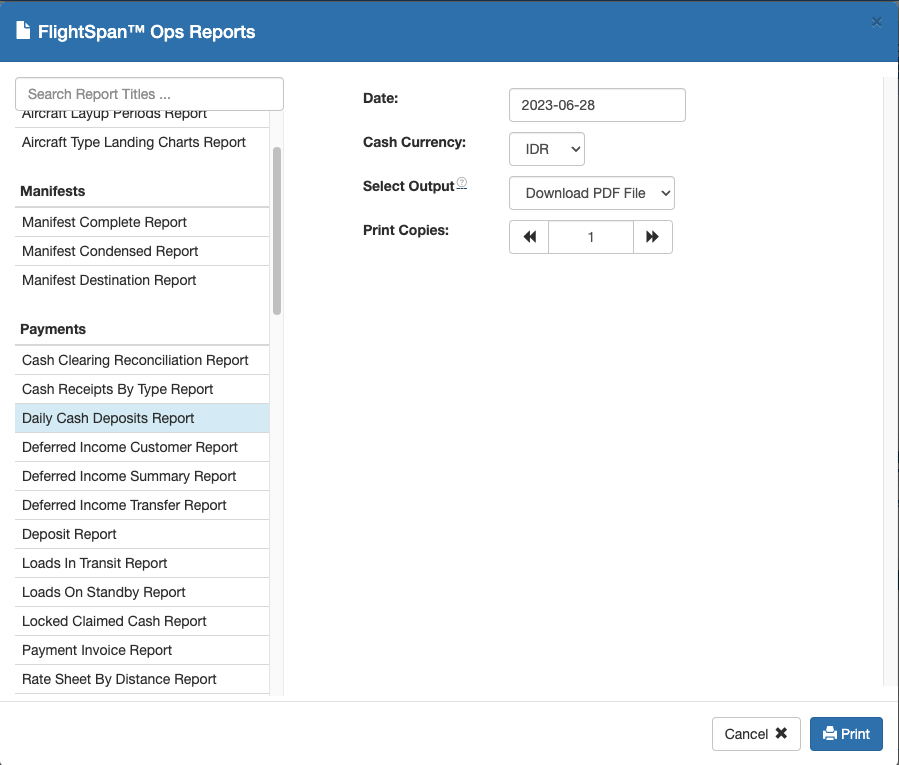The width and height of the screenshot is (899, 765).
Task: Select Cash Clearing Reconciliation Report
Action: click(142, 360)
